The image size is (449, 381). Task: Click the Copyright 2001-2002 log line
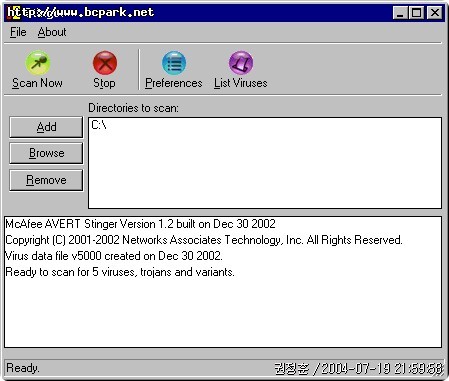coord(204,240)
